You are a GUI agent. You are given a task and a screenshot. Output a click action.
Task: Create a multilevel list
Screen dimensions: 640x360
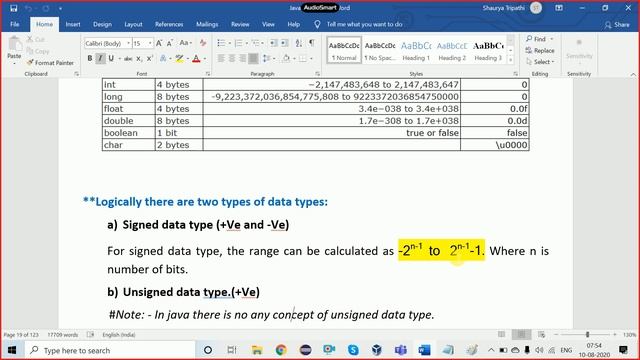click(x=256, y=43)
